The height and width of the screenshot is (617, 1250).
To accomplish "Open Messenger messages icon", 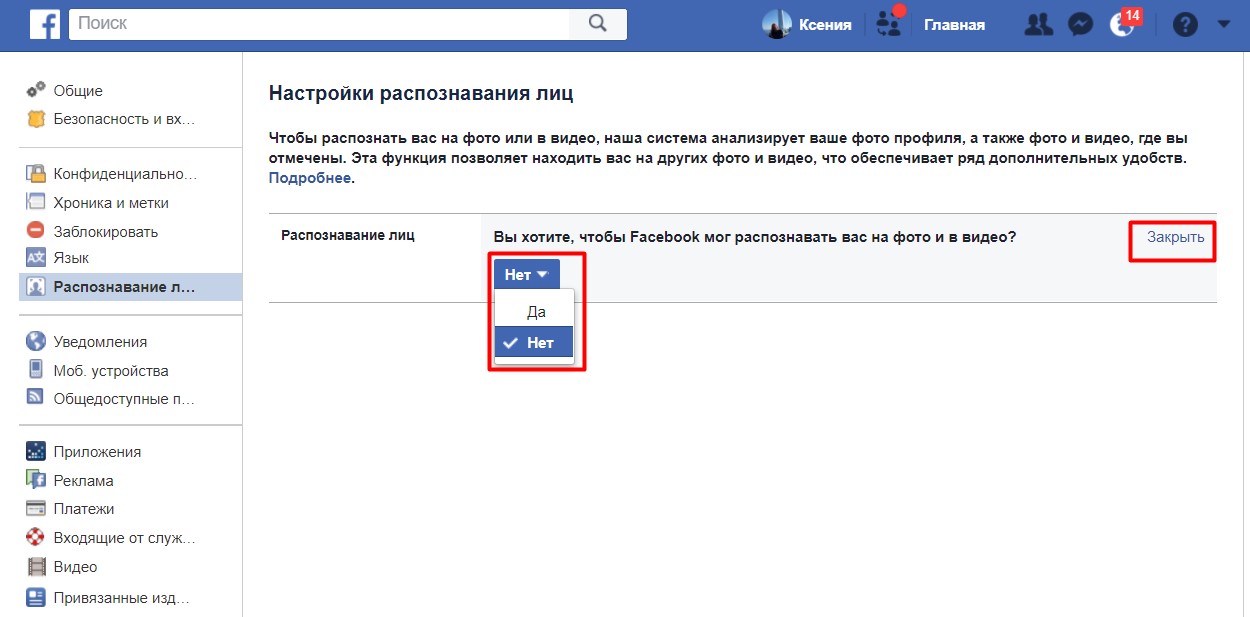I will [1080, 25].
